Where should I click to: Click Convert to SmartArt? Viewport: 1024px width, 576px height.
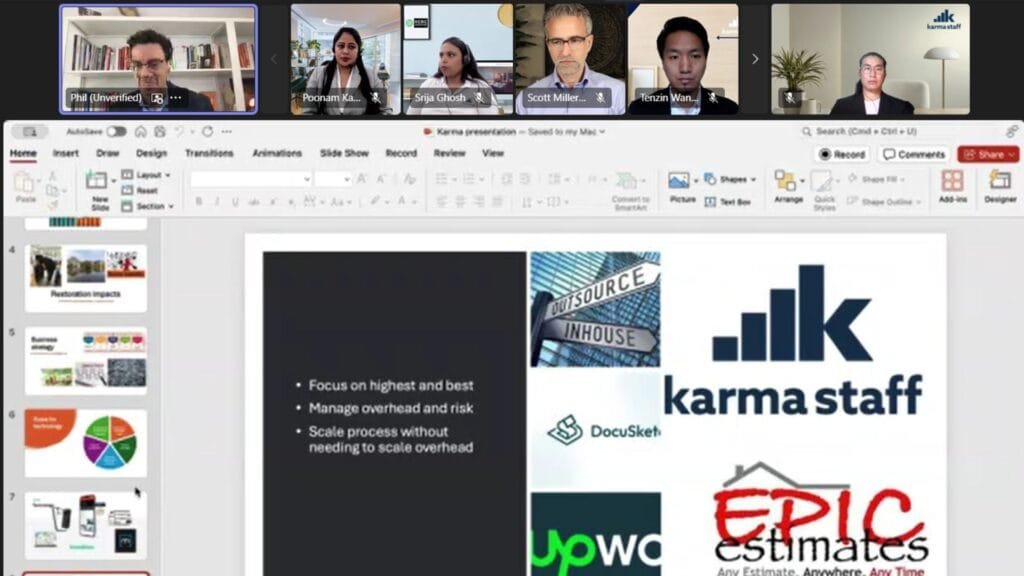[630, 191]
